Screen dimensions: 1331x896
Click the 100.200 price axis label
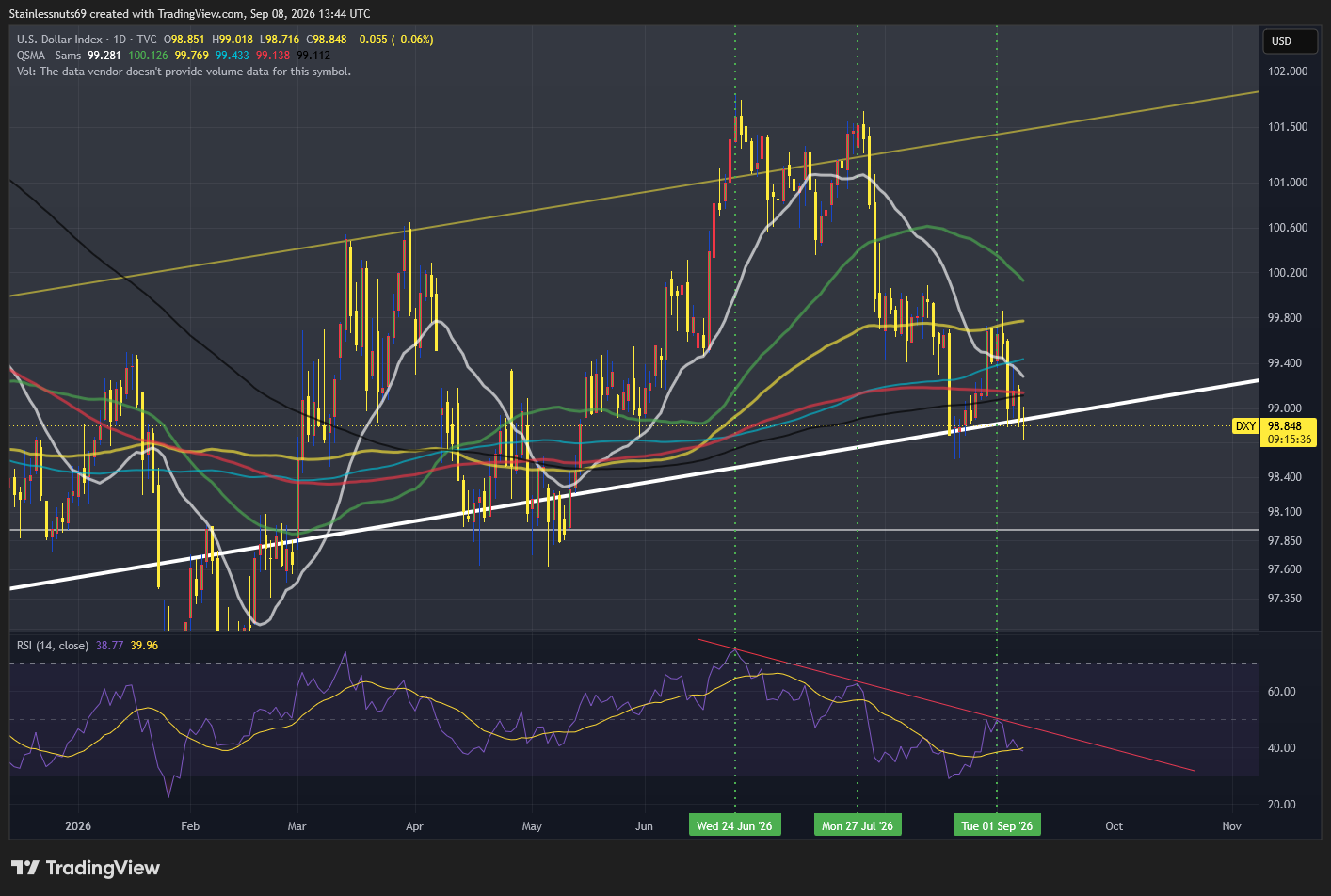[1288, 273]
